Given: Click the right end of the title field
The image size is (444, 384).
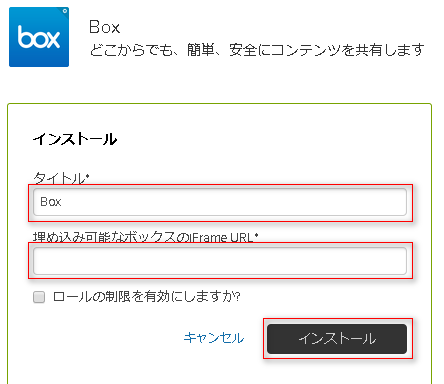Looking at the screenshot, I should 398,202.
